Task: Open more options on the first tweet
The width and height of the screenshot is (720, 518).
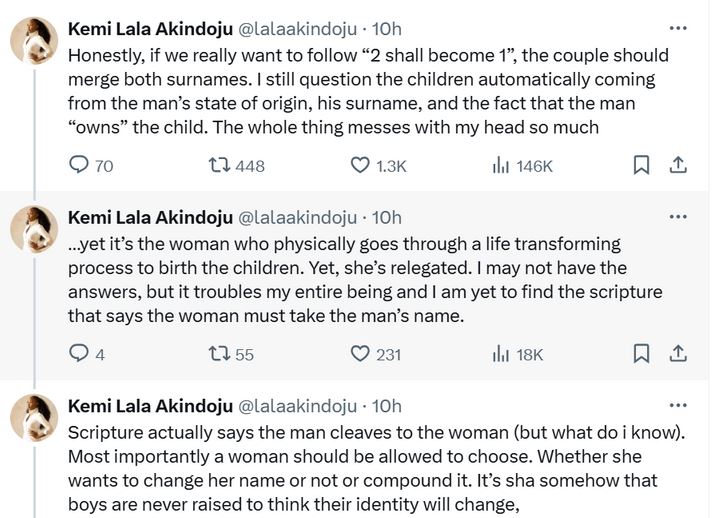Action: click(678, 28)
